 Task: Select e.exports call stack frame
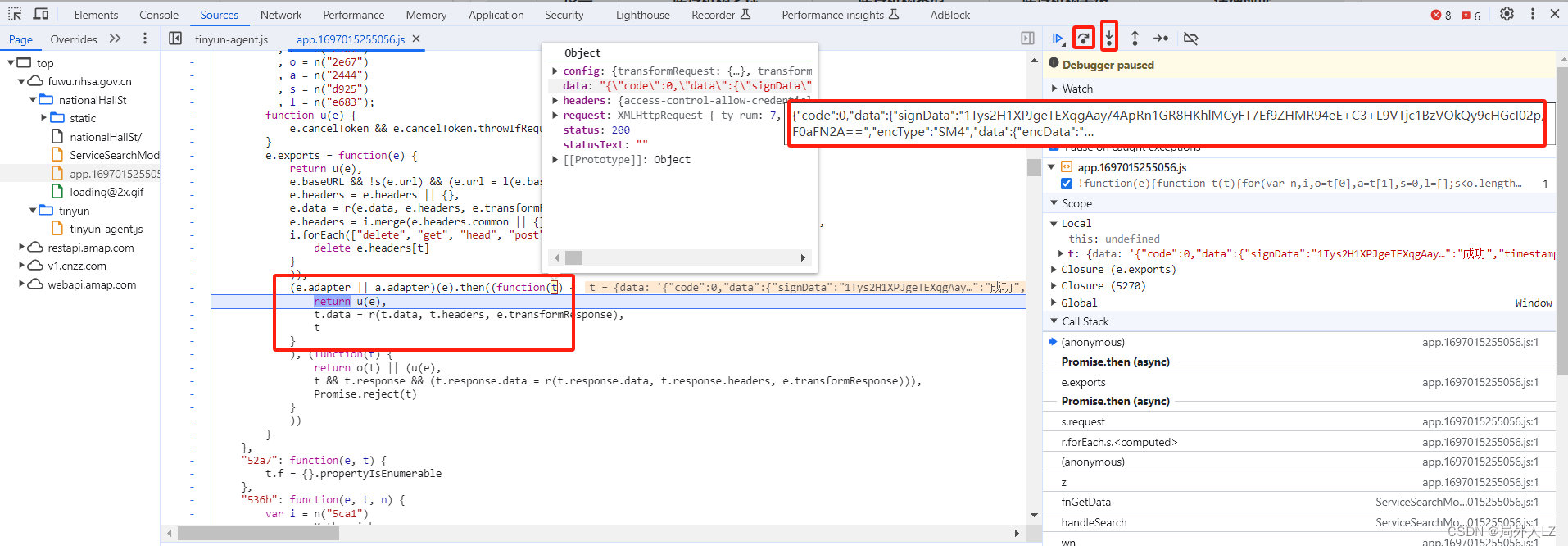1299,382
